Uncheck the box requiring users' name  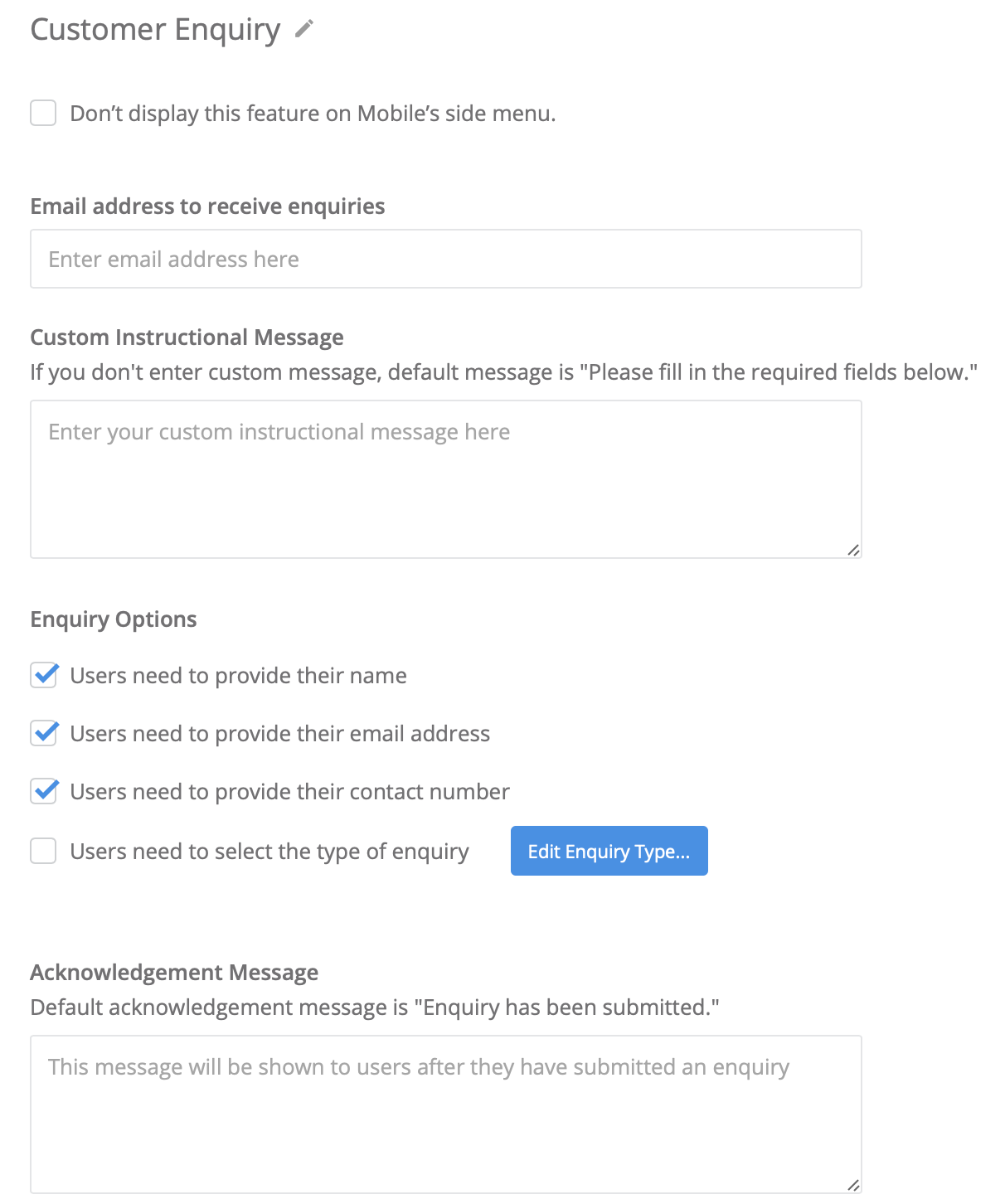[x=44, y=675]
